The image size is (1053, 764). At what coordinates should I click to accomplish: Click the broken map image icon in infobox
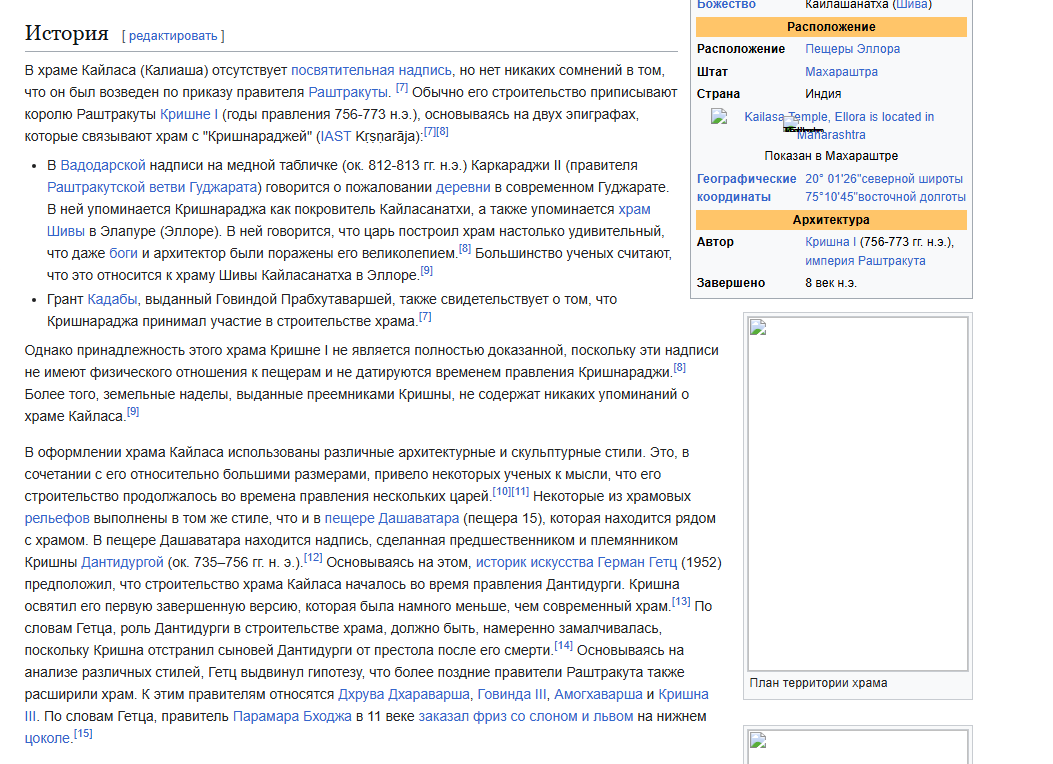[x=719, y=117]
